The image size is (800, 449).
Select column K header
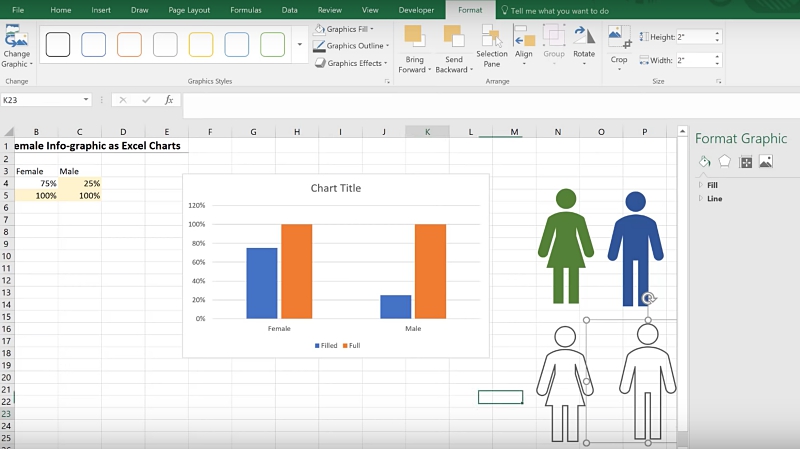point(427,132)
